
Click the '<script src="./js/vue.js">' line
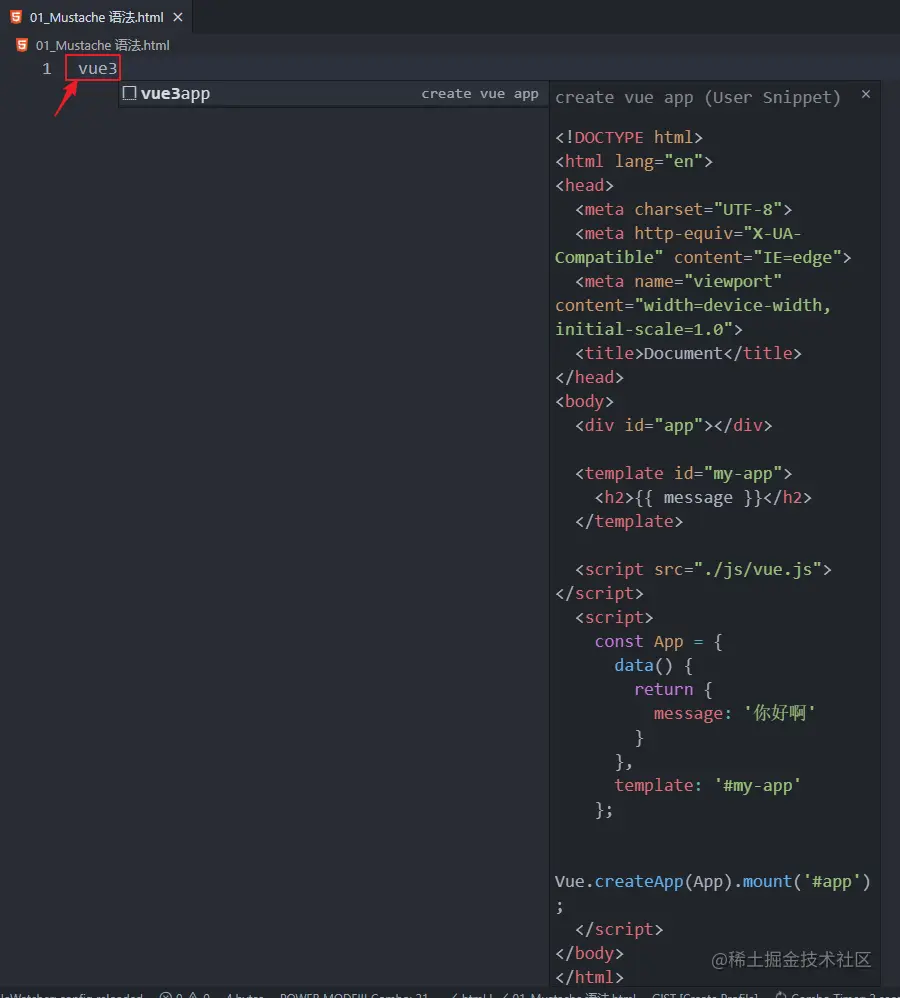pyautogui.click(x=703, y=570)
